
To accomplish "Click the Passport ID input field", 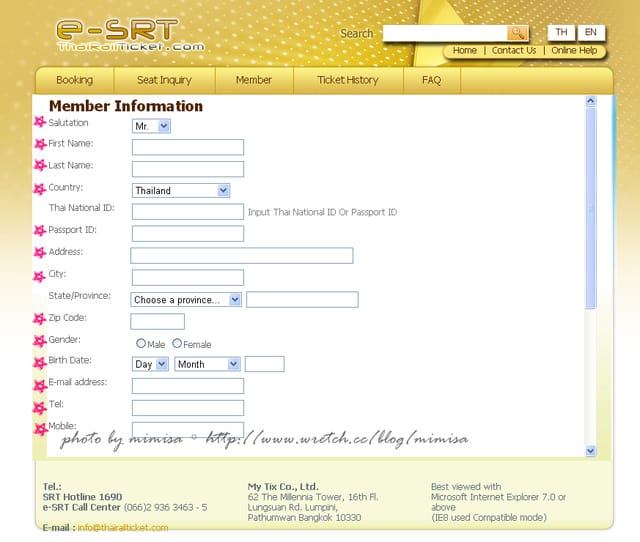I will tap(188, 234).
